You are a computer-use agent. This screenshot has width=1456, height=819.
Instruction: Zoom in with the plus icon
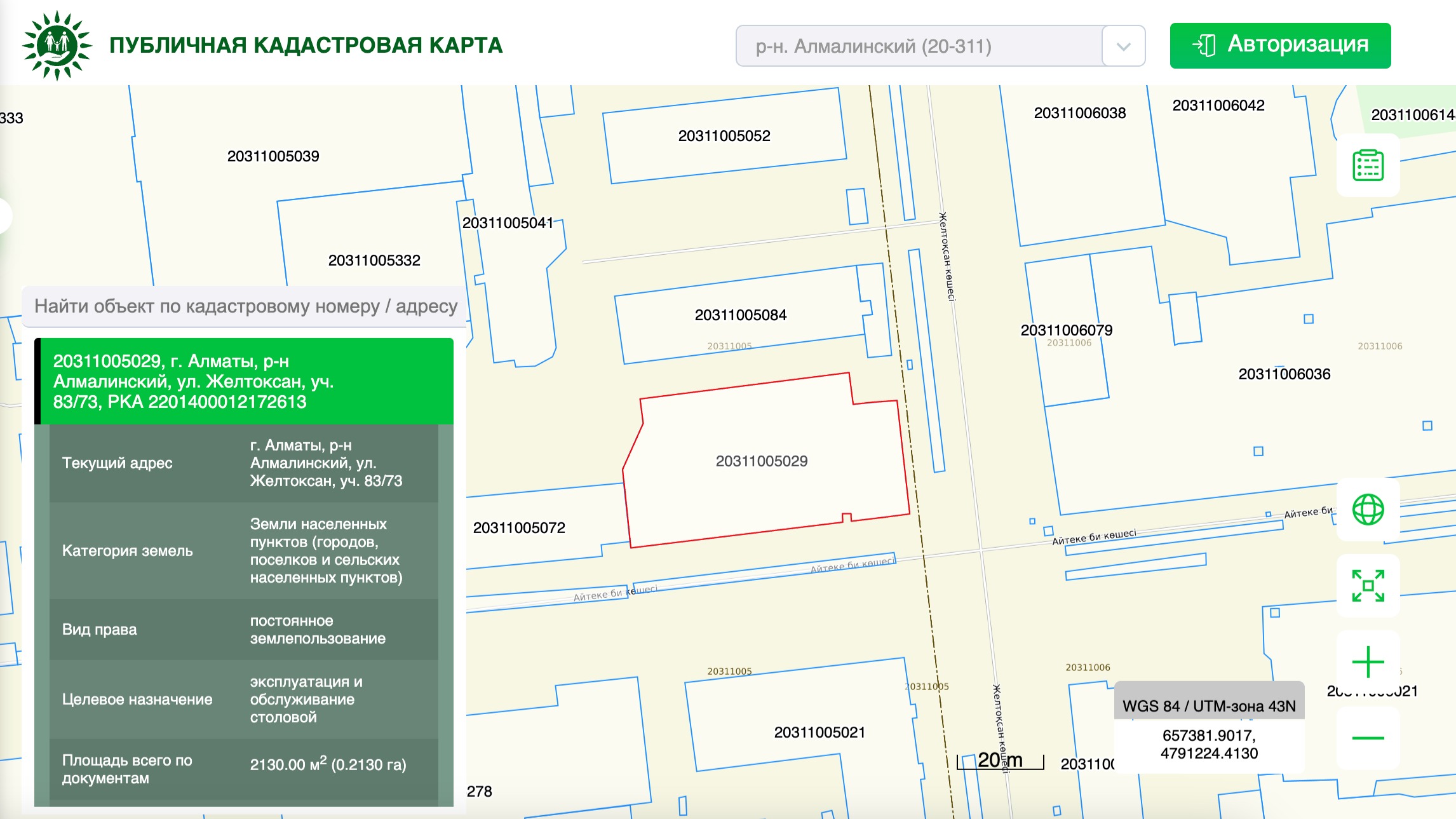click(1368, 662)
